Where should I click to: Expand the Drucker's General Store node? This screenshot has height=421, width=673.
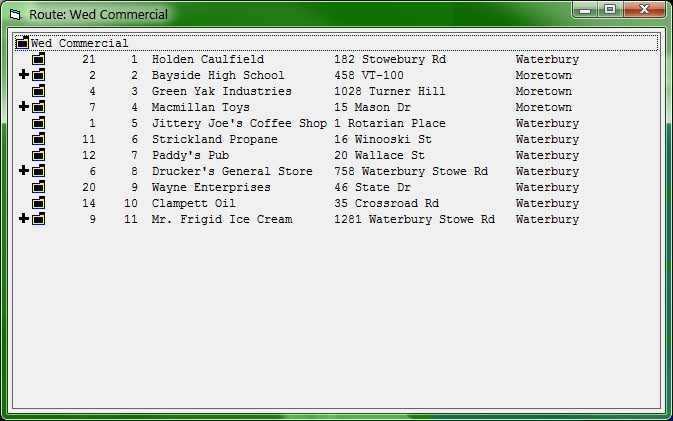(24, 171)
